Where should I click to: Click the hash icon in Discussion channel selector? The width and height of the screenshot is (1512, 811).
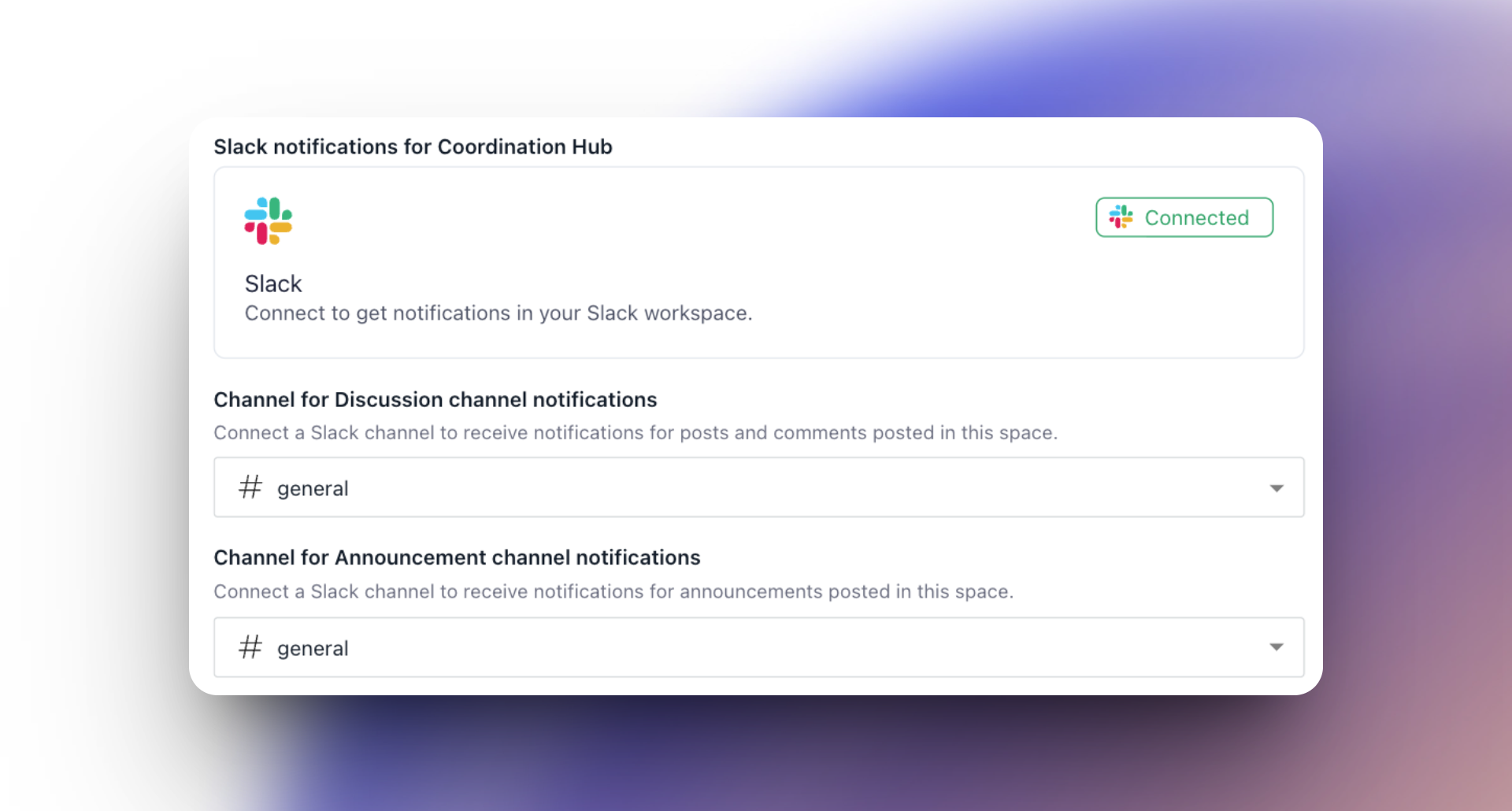coord(250,487)
